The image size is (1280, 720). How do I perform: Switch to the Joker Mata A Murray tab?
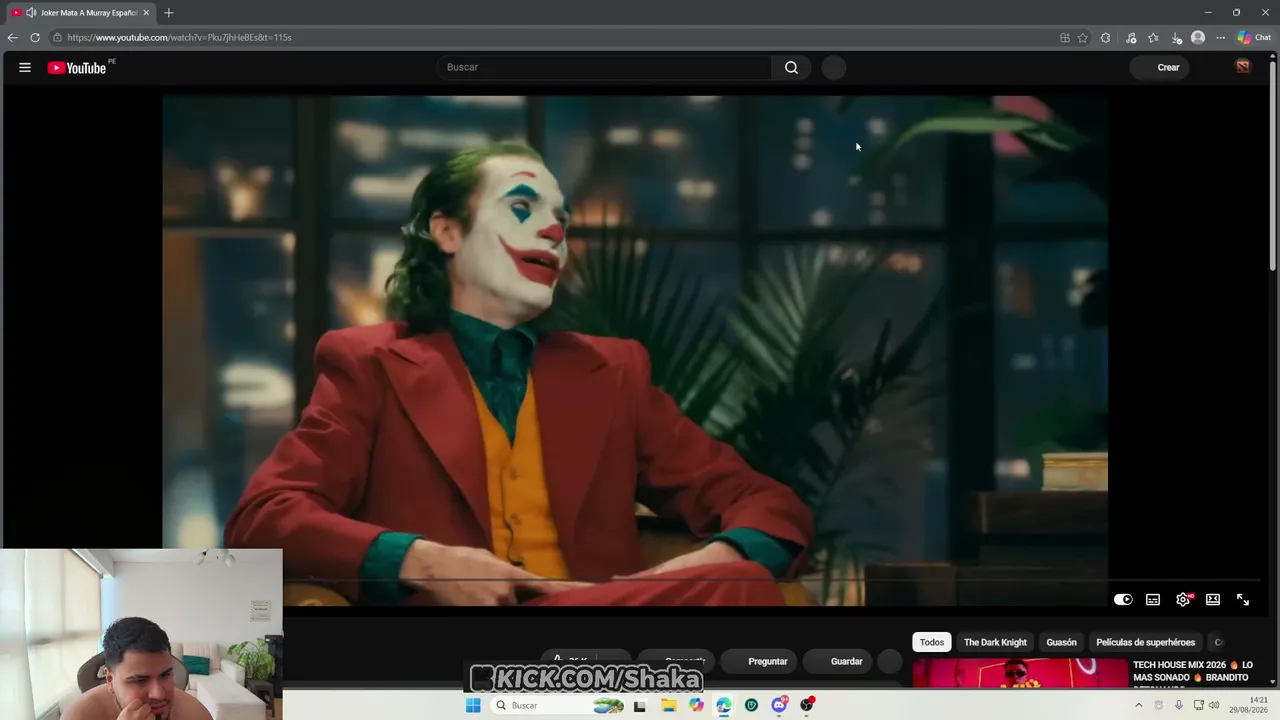(x=81, y=13)
